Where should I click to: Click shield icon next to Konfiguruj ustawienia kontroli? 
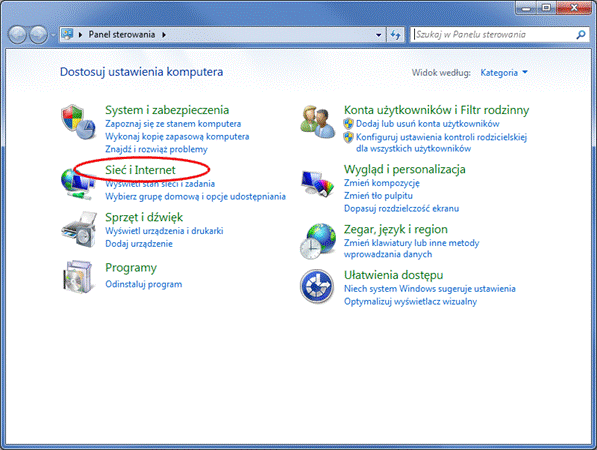348,137
